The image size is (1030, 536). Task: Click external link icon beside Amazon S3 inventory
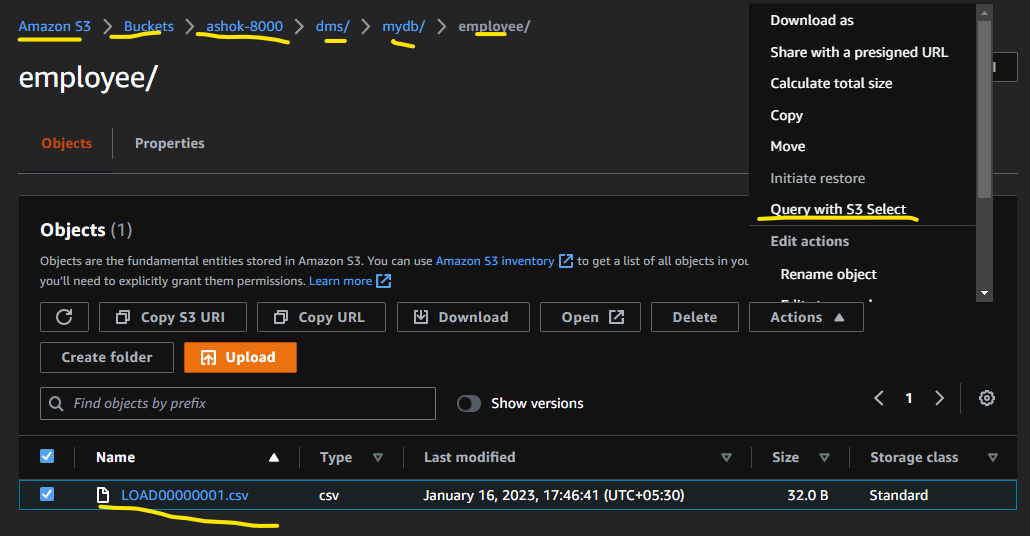click(566, 261)
